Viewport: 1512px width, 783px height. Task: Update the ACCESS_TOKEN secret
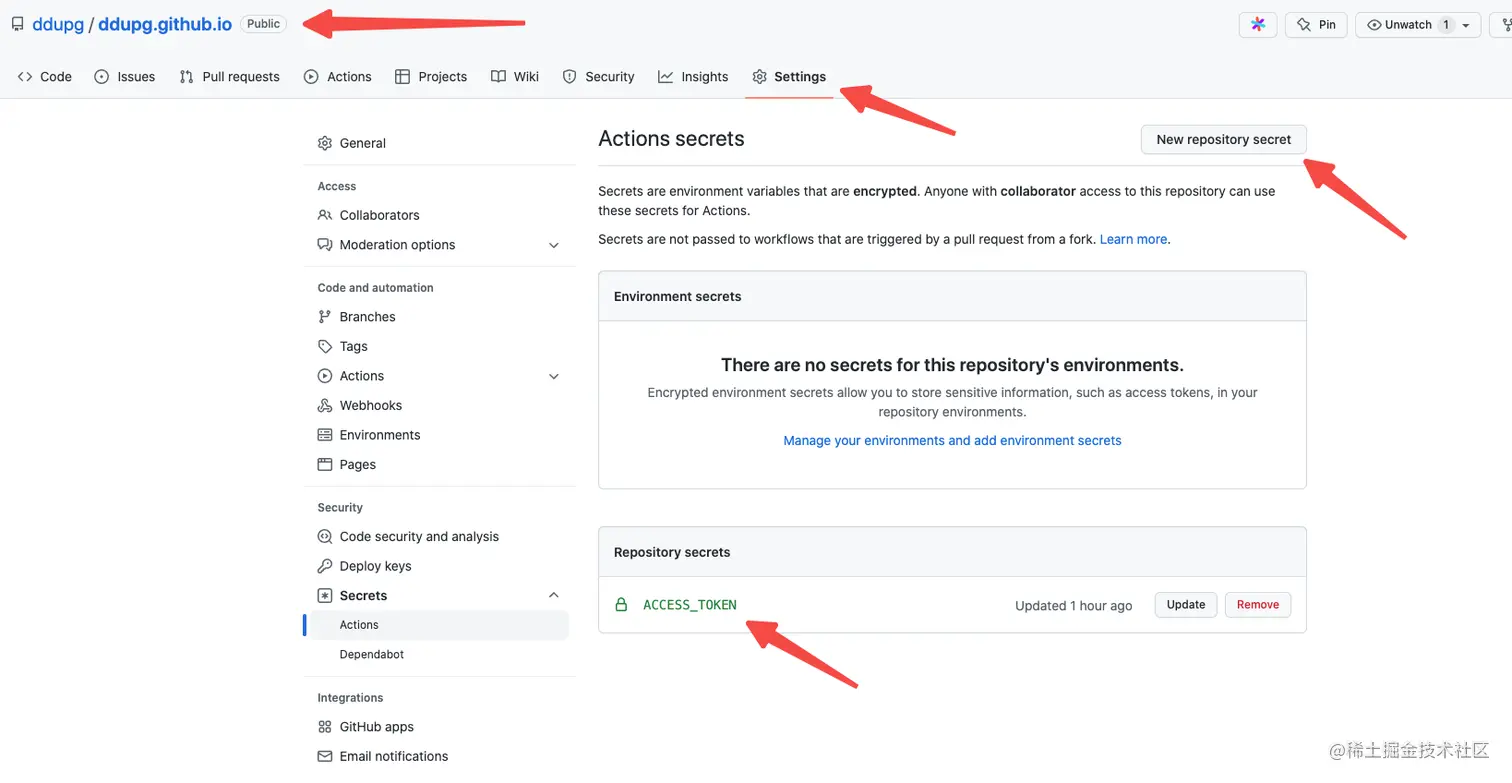coord(1186,605)
